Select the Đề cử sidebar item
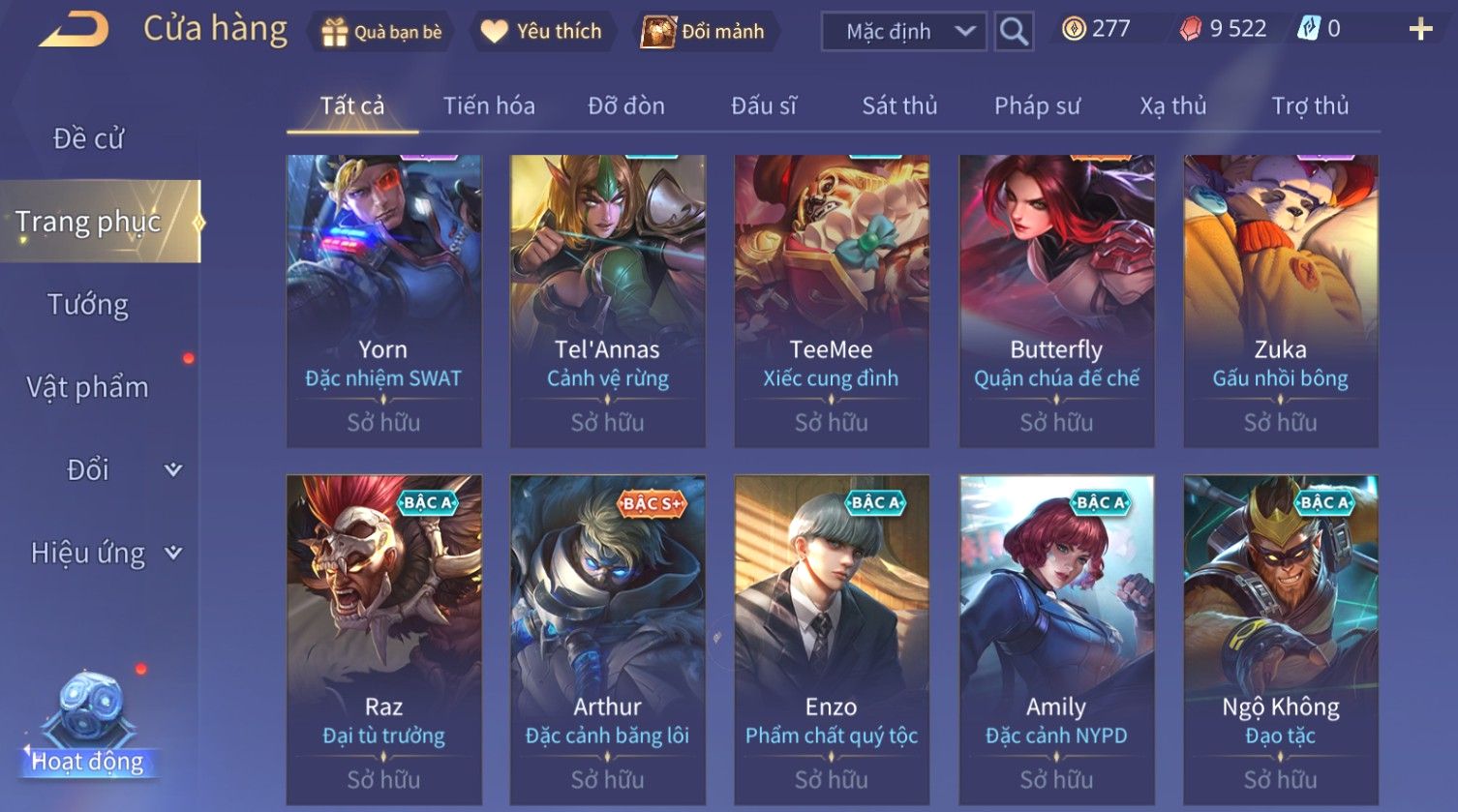This screenshot has width=1458, height=812. [x=88, y=138]
